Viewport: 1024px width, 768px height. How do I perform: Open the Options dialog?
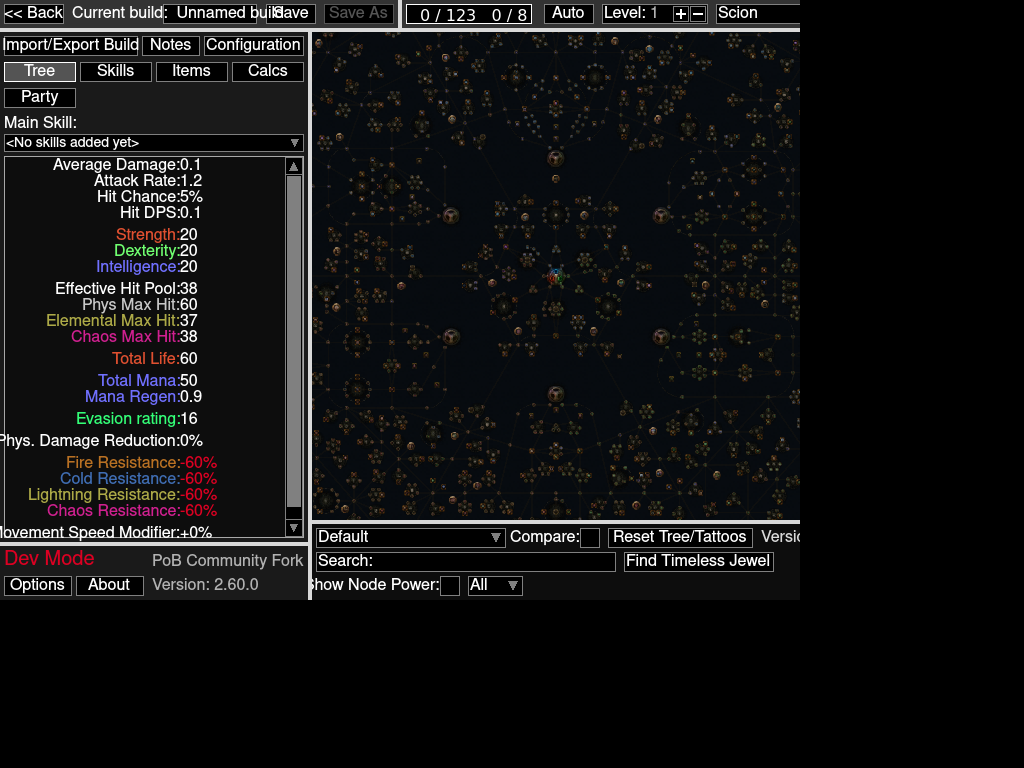point(37,585)
